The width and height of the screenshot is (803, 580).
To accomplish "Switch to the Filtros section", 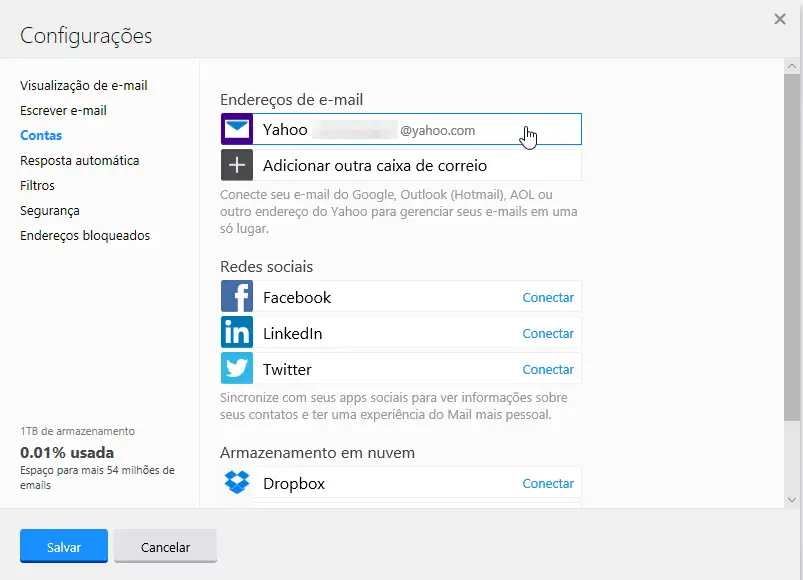I will 37,186.
